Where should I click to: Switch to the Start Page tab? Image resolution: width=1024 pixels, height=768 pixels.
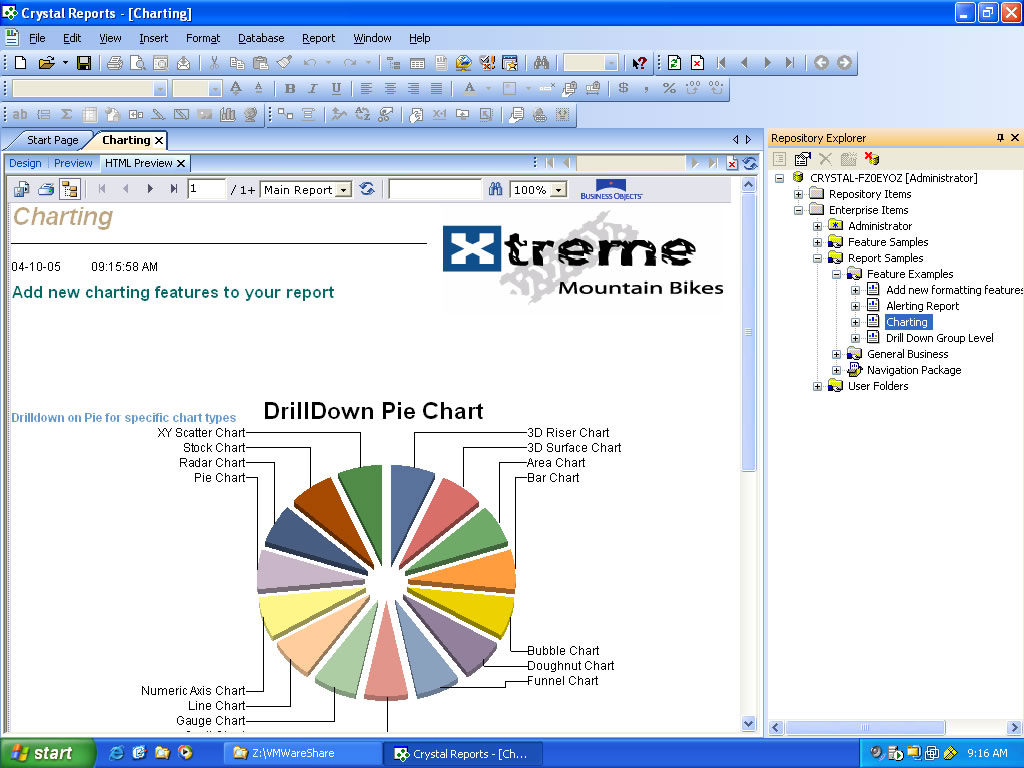(52, 140)
